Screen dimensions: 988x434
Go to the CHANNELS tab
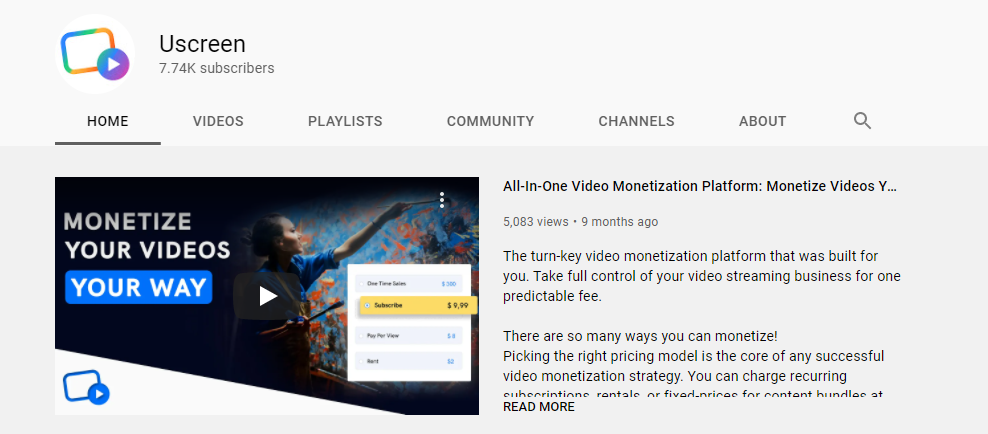[x=636, y=122]
